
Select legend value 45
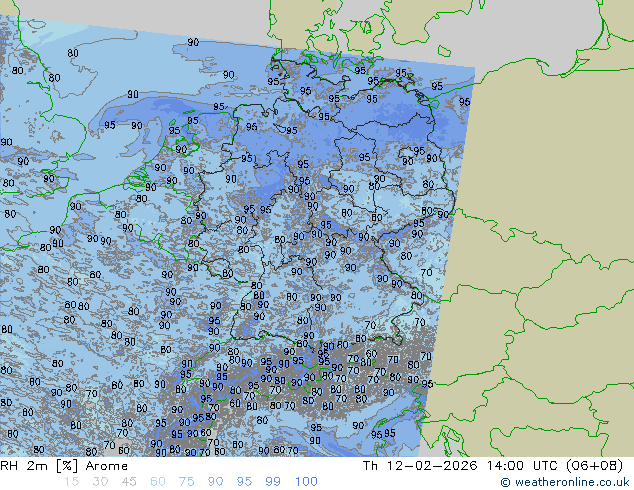point(129,482)
